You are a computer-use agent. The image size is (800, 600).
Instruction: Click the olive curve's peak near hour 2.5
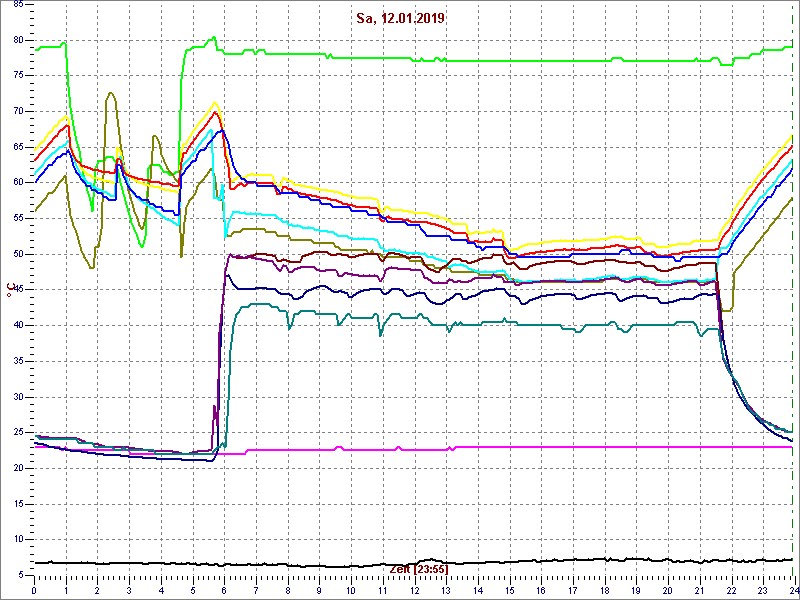111,93
